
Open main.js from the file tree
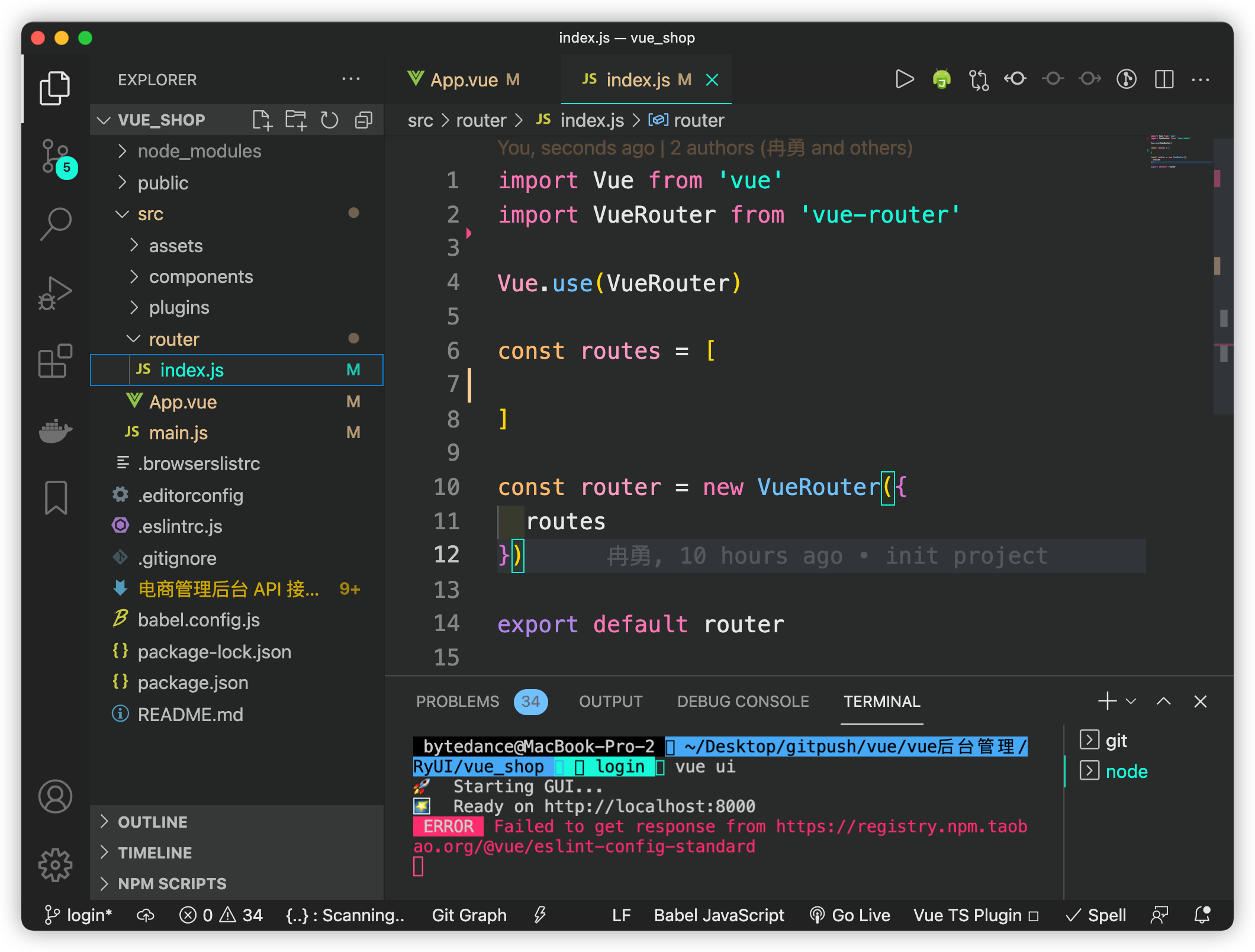tap(237, 433)
